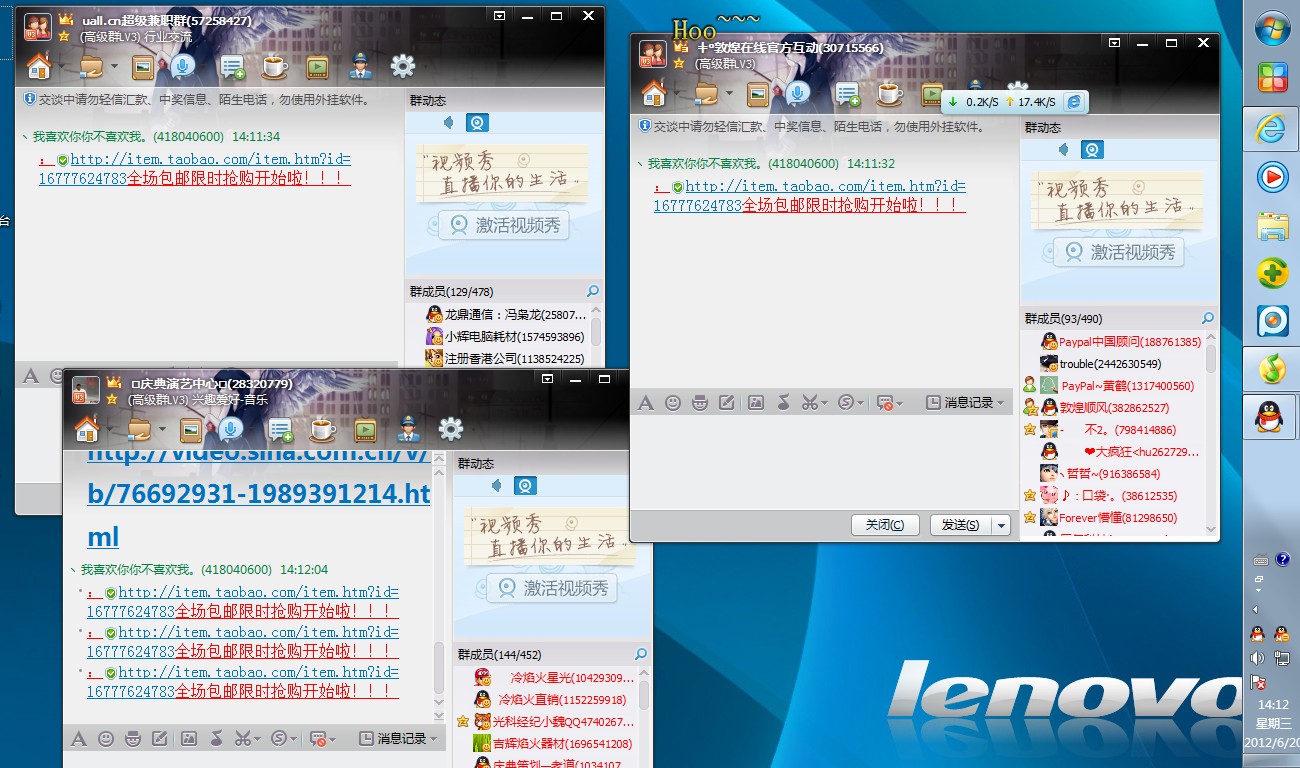Click 激活视频秀 in 庆典演艺中心 window
Screen dimensions: 1300x768
pos(552,588)
